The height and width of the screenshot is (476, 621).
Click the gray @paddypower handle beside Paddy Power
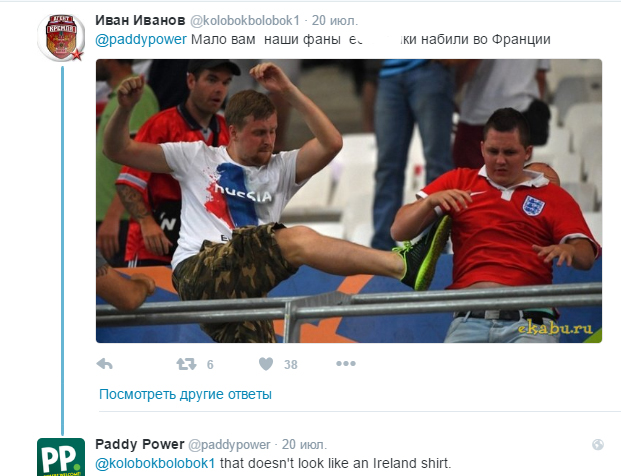pyautogui.click(x=229, y=445)
